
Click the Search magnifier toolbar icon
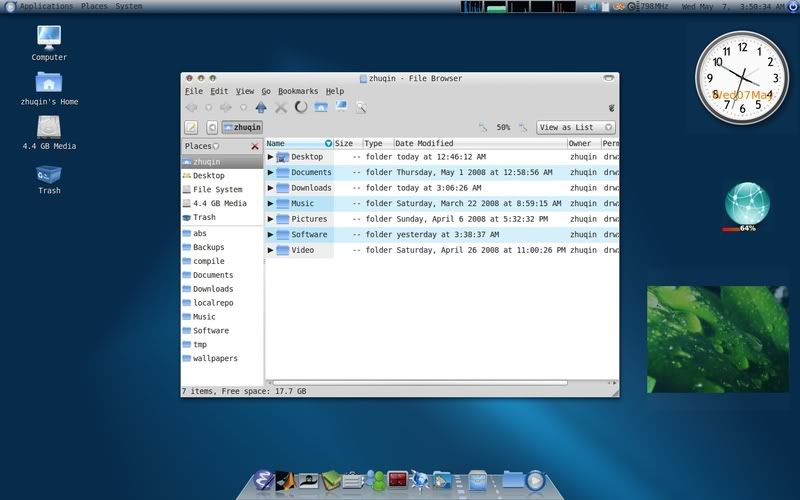361,107
